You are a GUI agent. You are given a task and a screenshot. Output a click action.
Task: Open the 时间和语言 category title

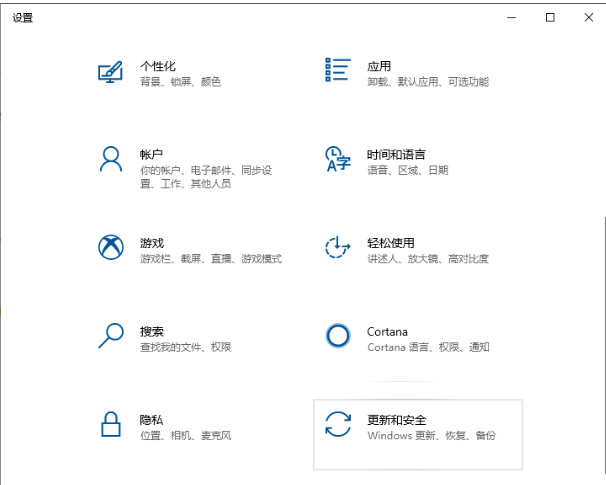396,154
